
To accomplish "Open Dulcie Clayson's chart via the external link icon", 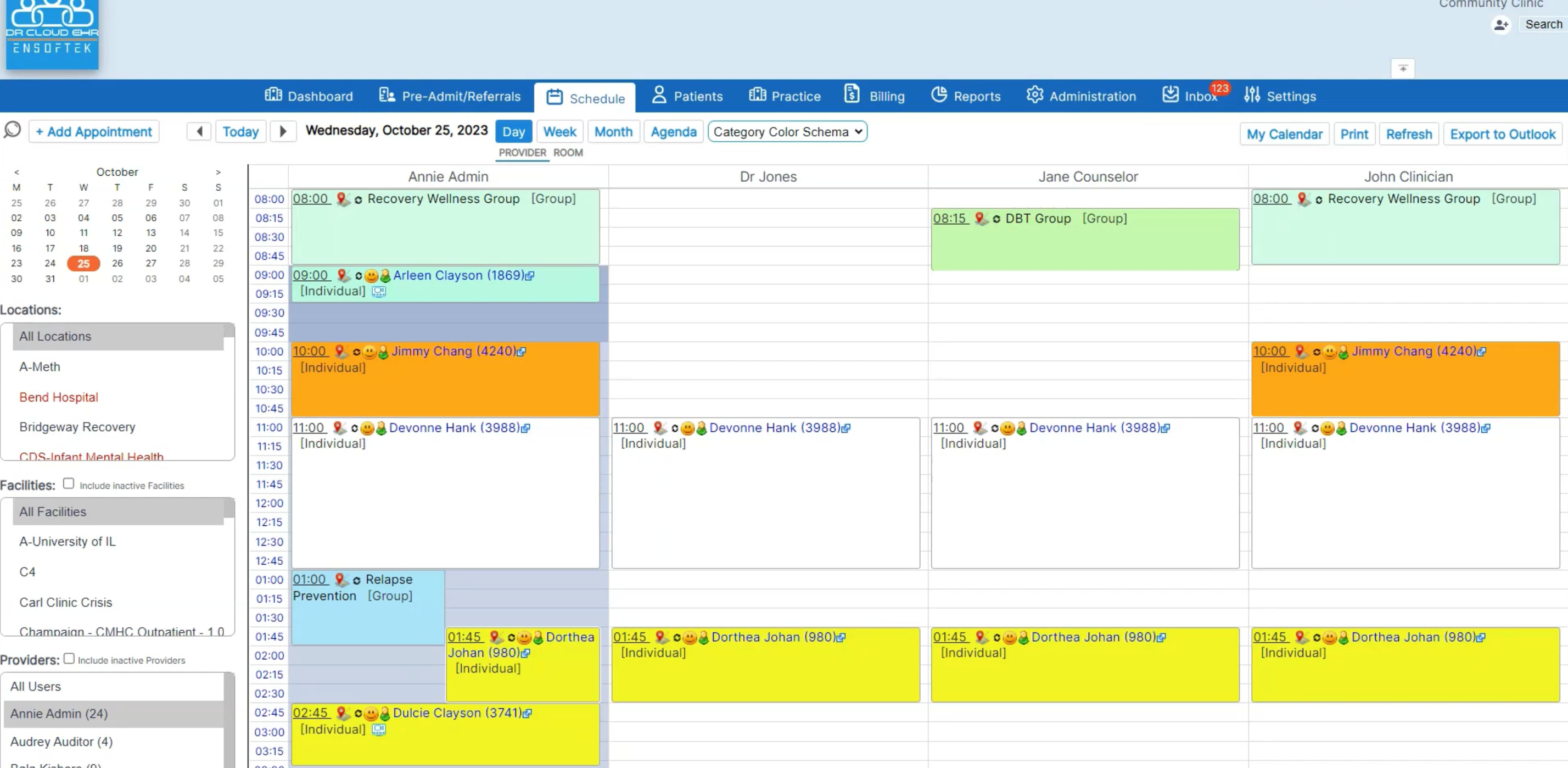I will [x=527, y=713].
